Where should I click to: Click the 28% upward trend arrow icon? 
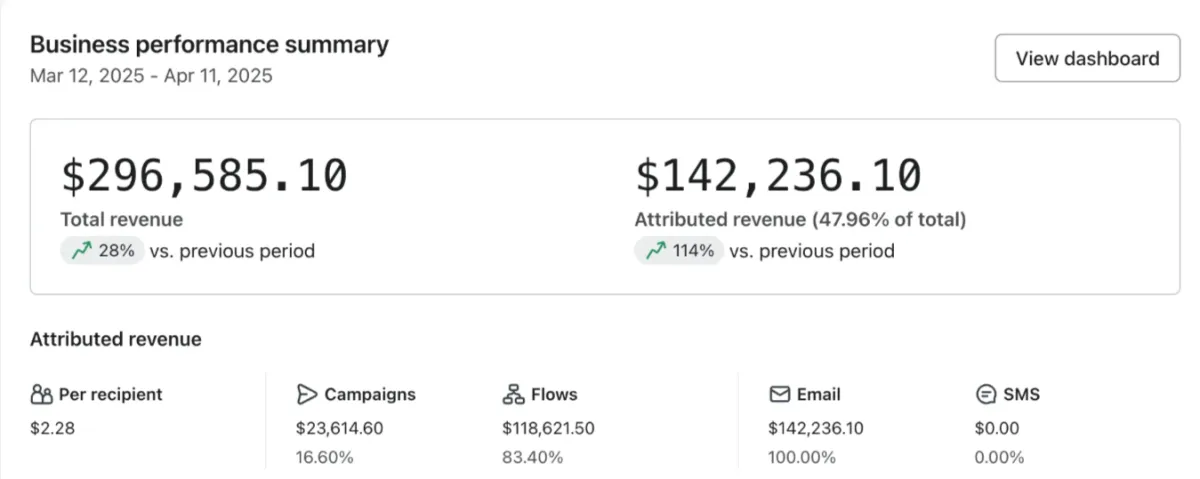[81, 251]
